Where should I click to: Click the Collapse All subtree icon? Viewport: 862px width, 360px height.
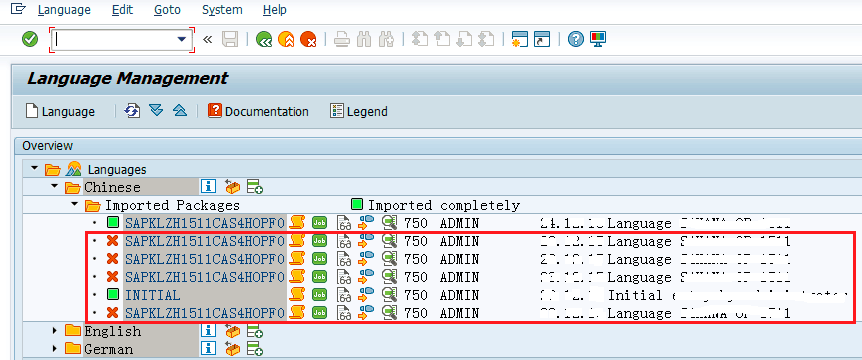click(x=180, y=110)
